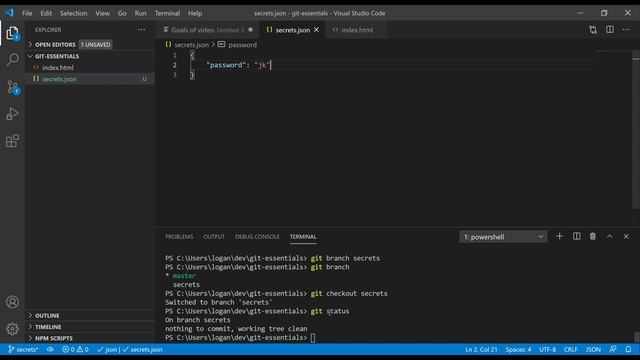This screenshot has width=640, height=360.
Task: Click the remote eye icon in status bar
Action: click(x=50, y=349)
